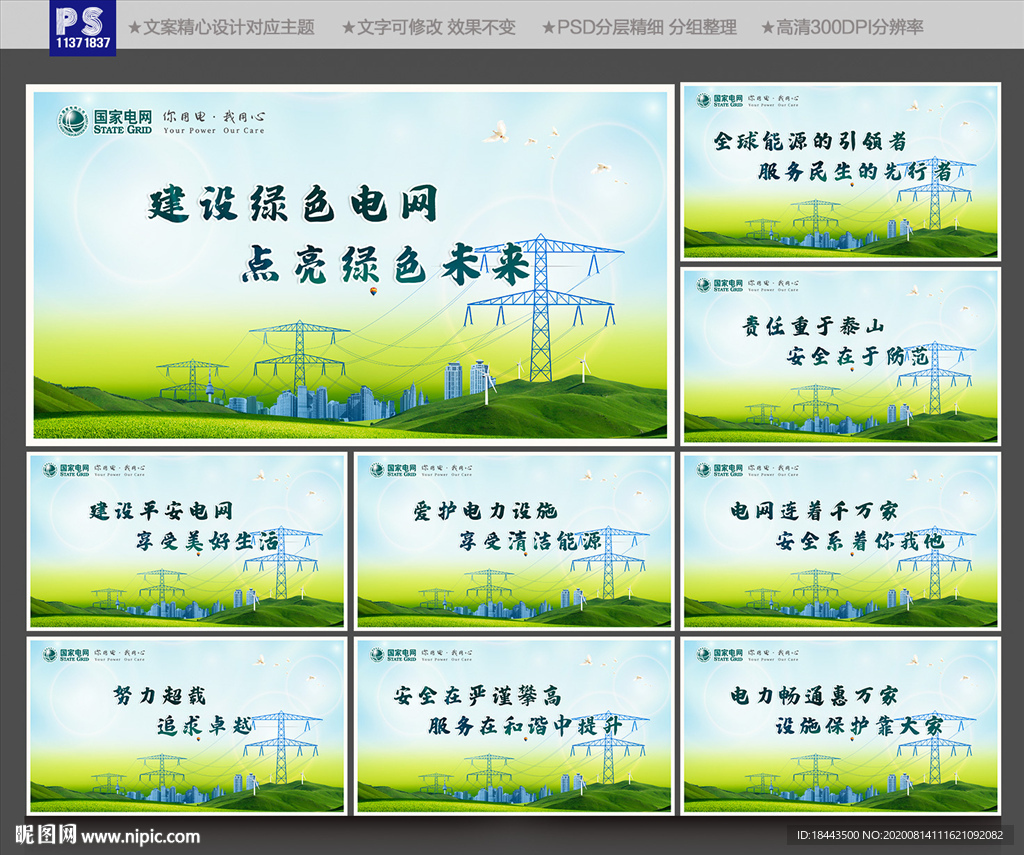Click the text ★文字可修改 效果不变
The height and width of the screenshot is (855, 1024).
(x=428, y=27)
